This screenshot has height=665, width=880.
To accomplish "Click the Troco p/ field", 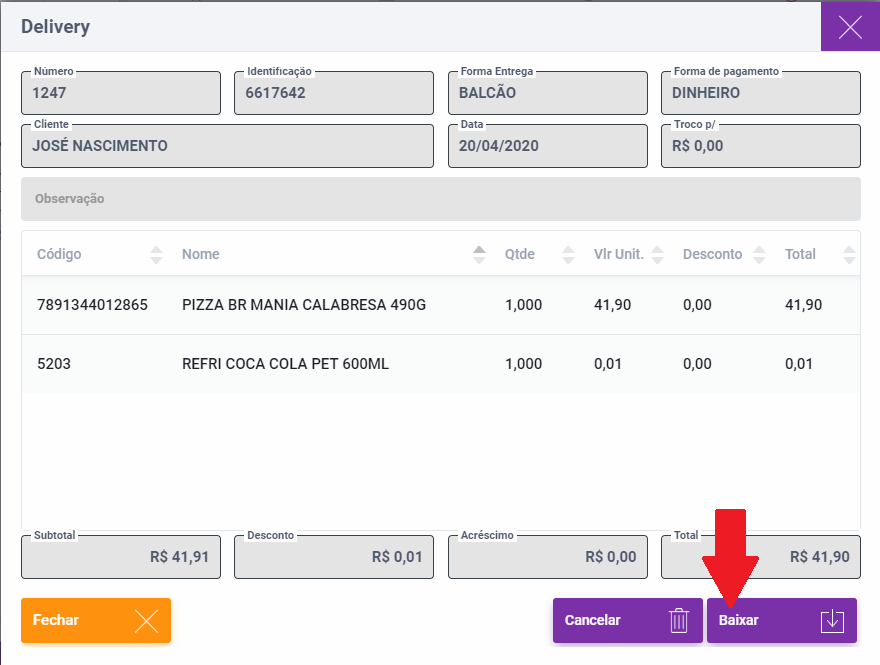I will (x=760, y=146).
